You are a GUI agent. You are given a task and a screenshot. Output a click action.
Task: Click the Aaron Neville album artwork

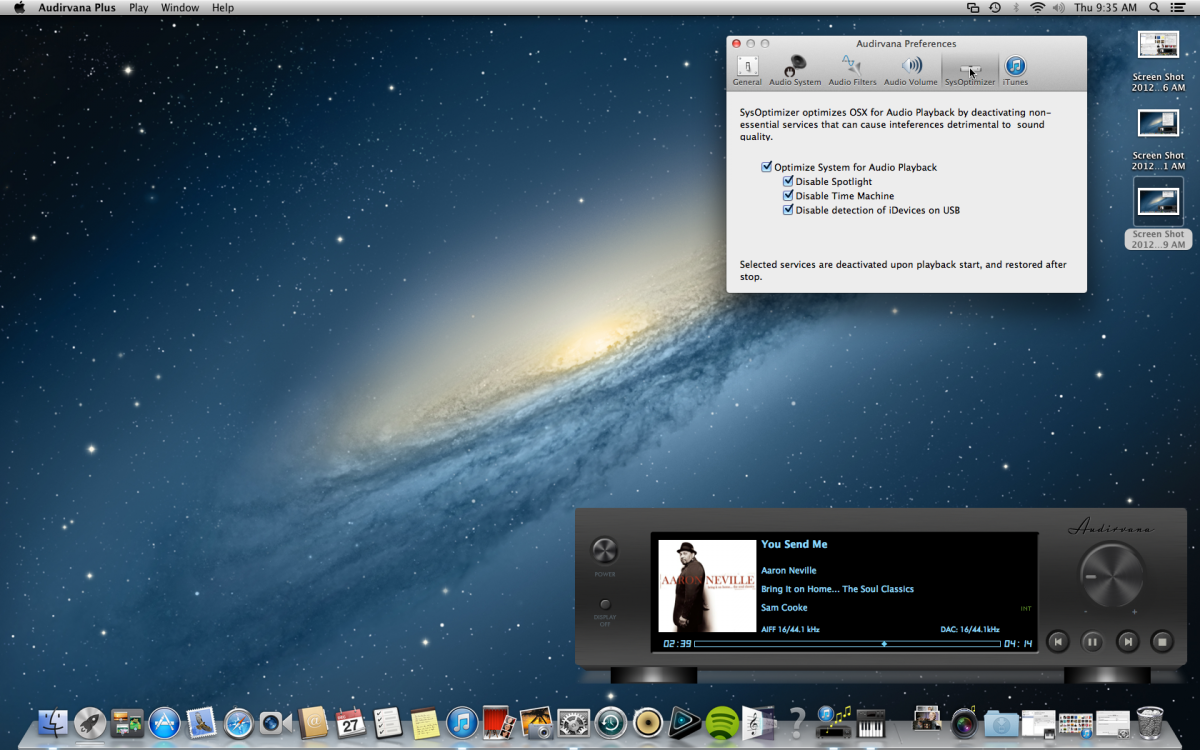[707, 586]
